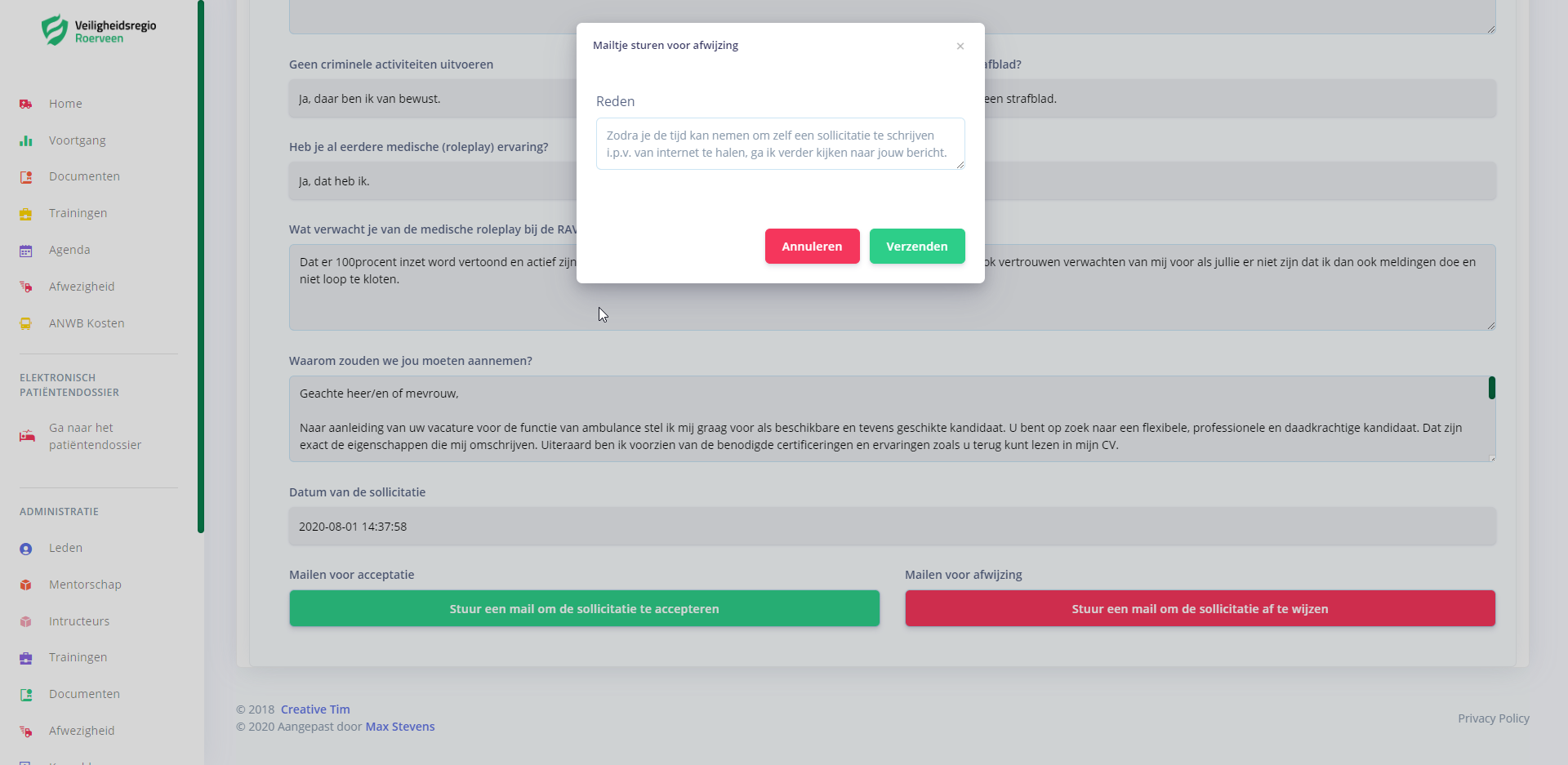
Task: Click the patiëntendossier bed icon
Action: pyautogui.click(x=27, y=436)
